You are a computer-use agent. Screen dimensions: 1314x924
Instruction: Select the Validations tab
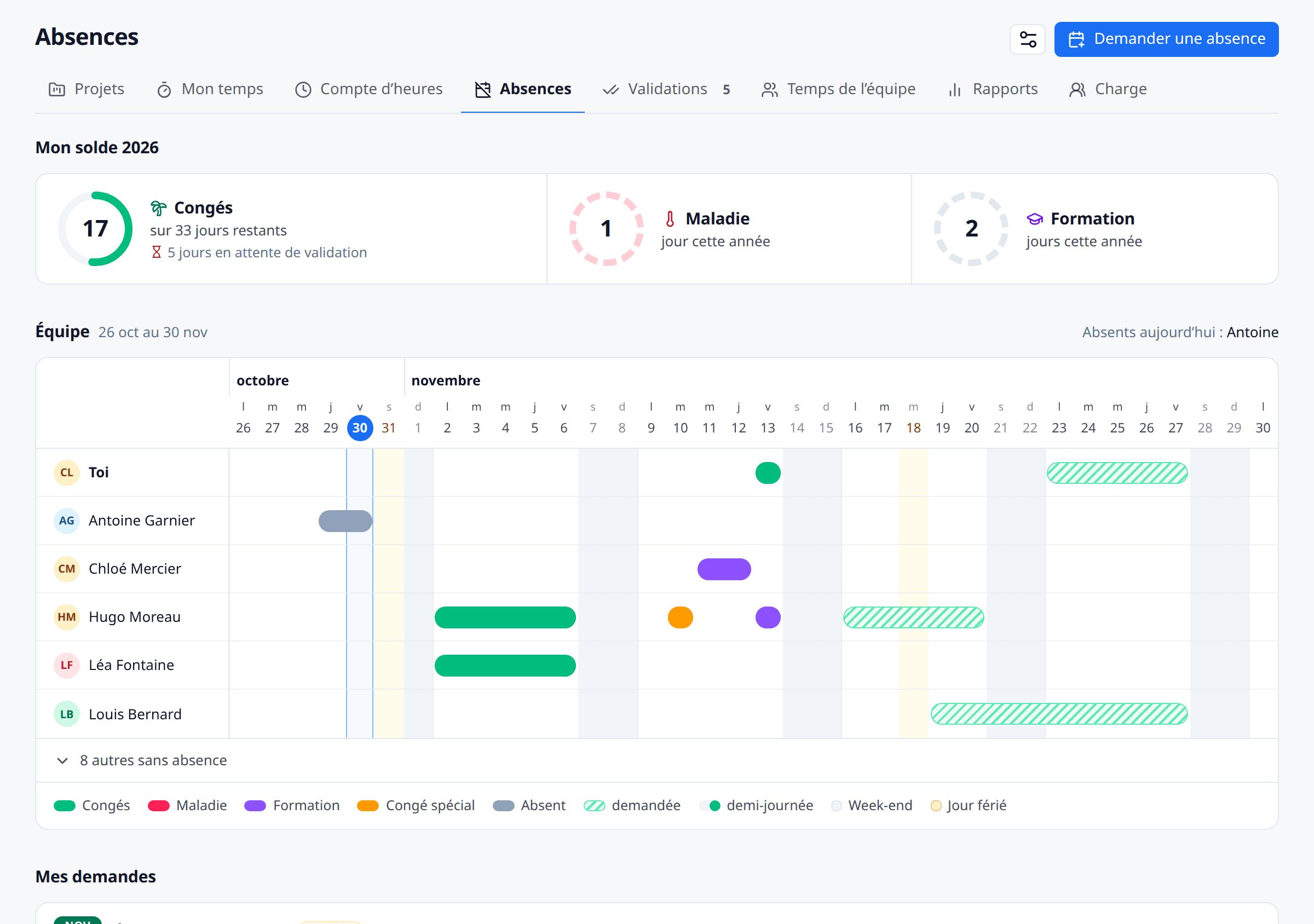667,89
